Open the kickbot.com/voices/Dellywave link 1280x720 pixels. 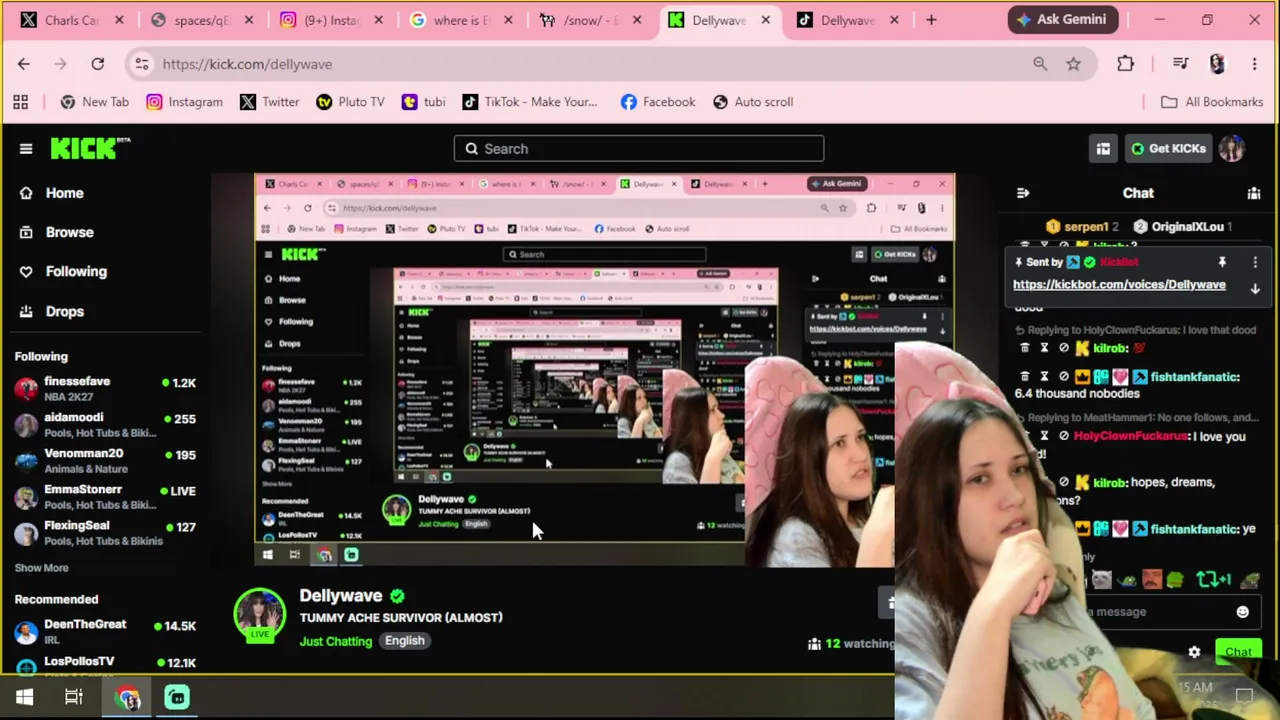pos(1119,285)
